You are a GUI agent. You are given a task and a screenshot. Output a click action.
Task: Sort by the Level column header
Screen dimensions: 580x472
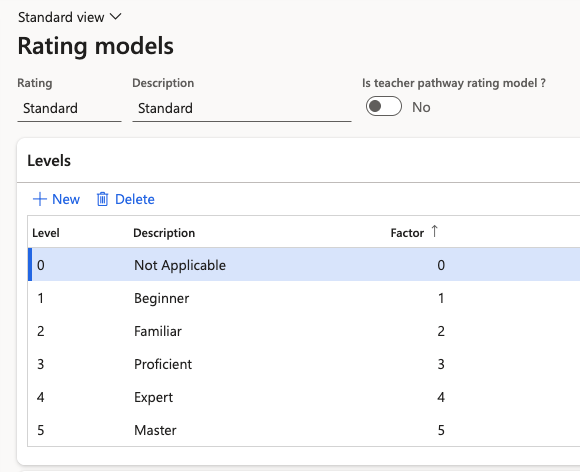pyautogui.click(x=46, y=233)
